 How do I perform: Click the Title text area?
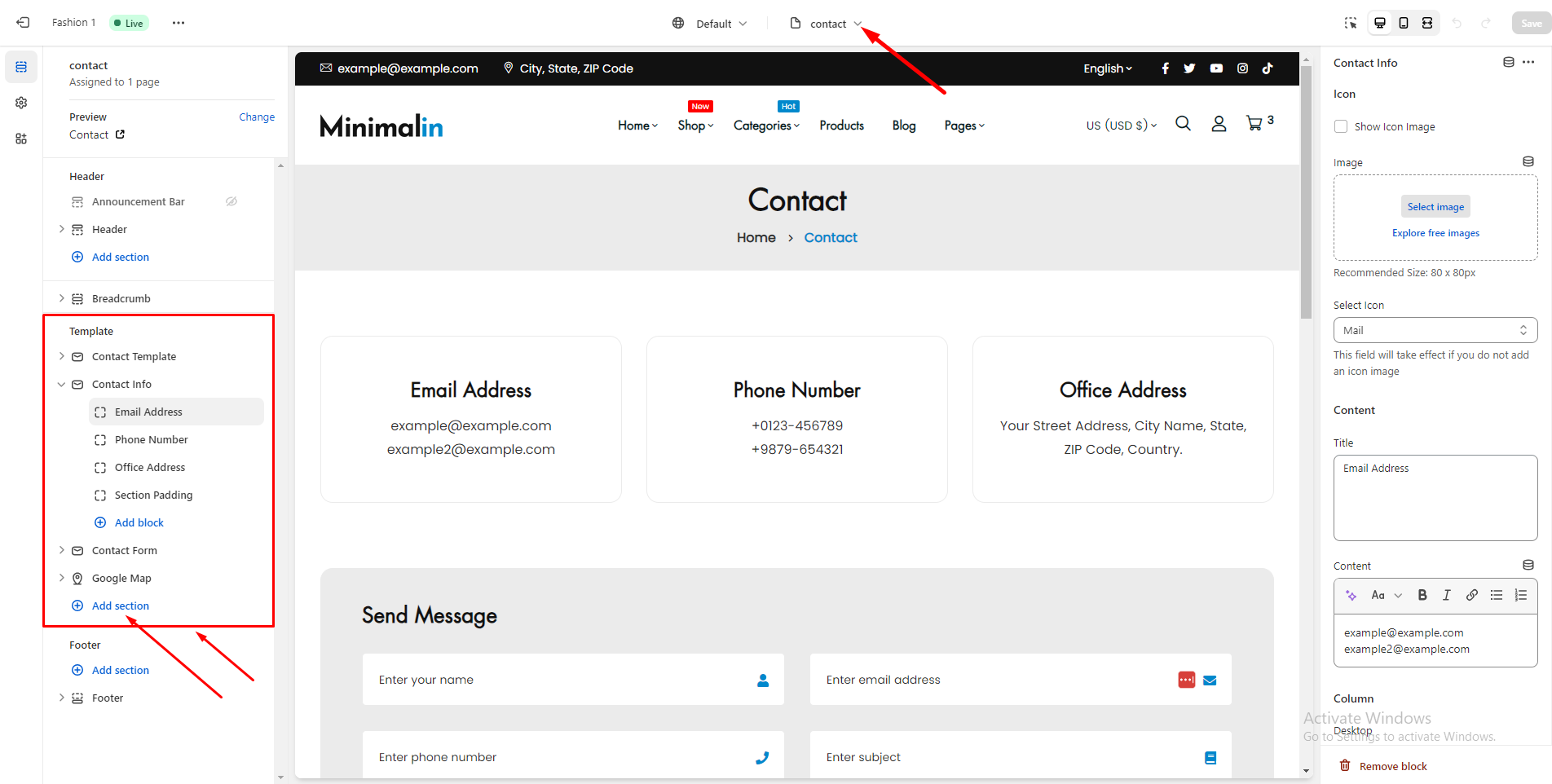1435,498
